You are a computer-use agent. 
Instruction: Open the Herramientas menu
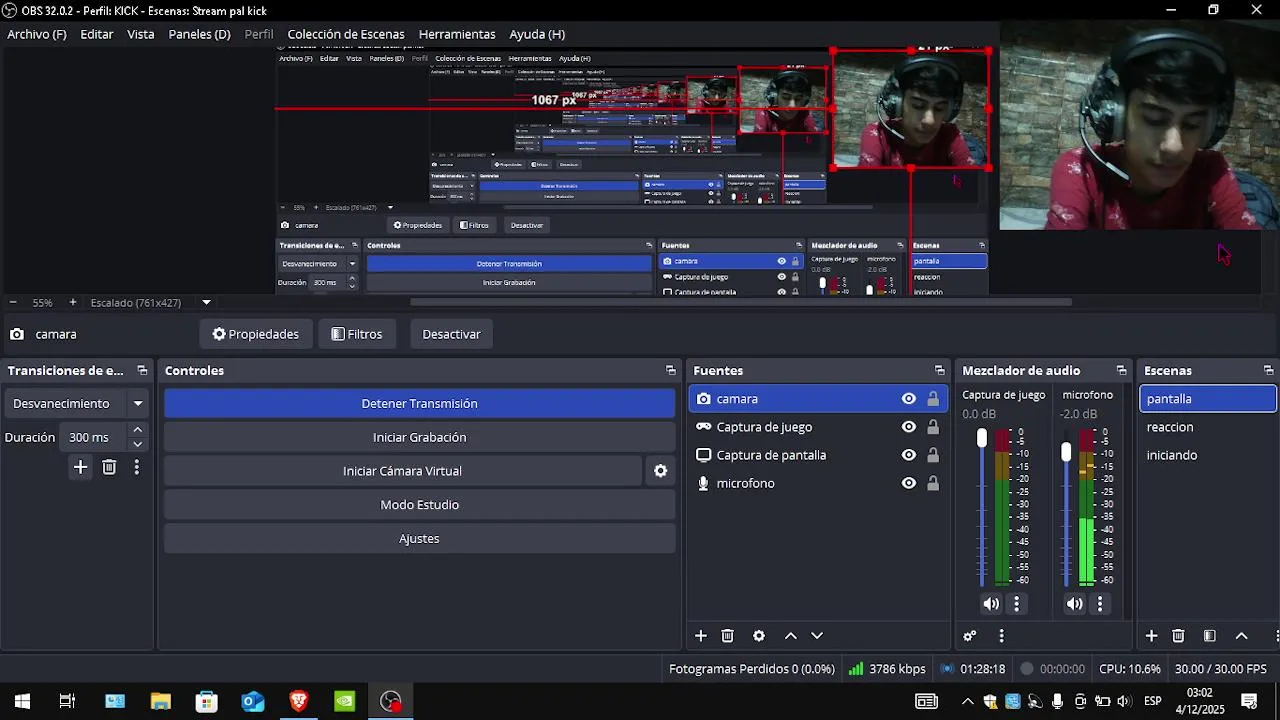pyautogui.click(x=457, y=34)
